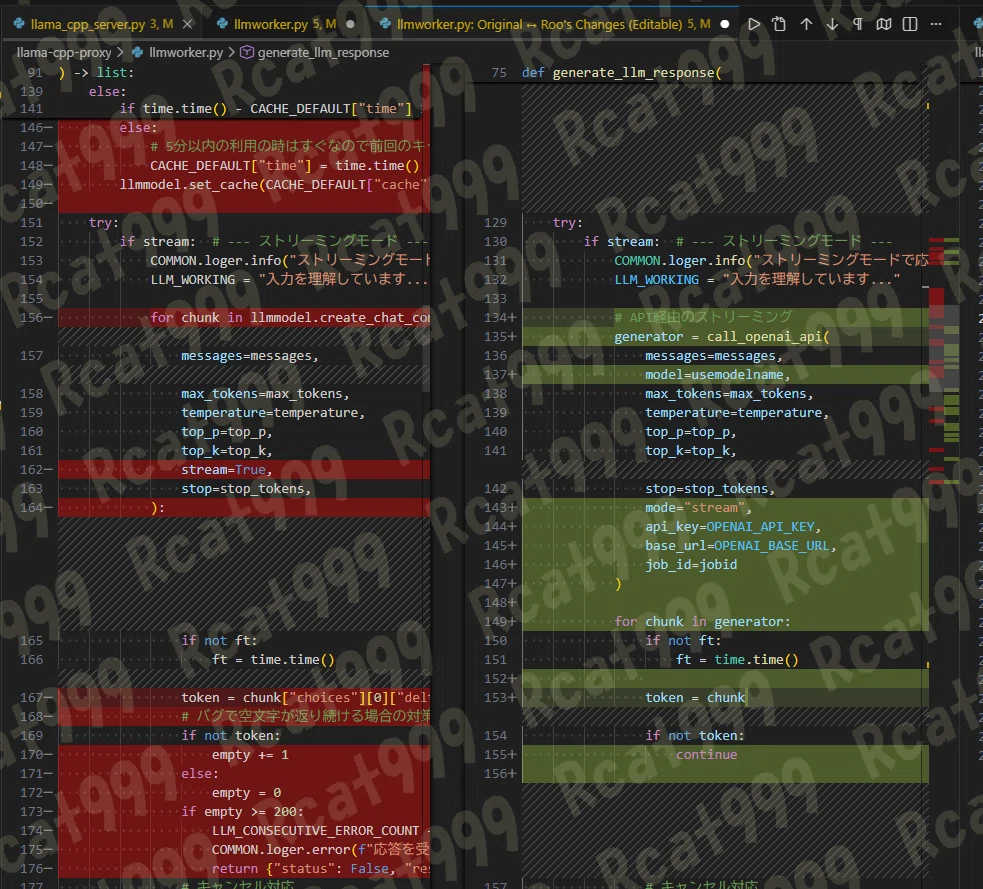The image size is (983, 889).
Task: Switch to the llama_cpp_server.py tab
Action: 102,24
